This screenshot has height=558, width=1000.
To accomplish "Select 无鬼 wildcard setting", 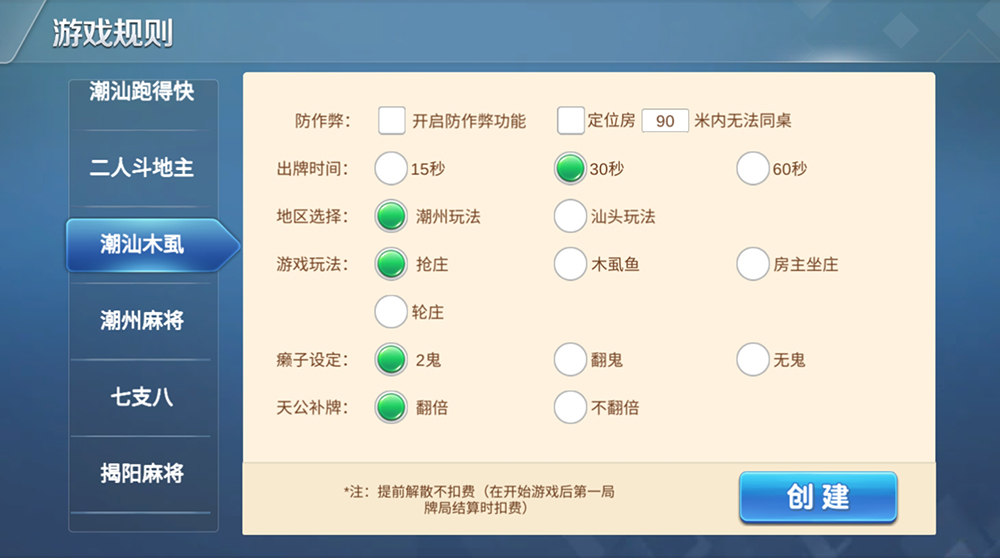I will coord(753,359).
